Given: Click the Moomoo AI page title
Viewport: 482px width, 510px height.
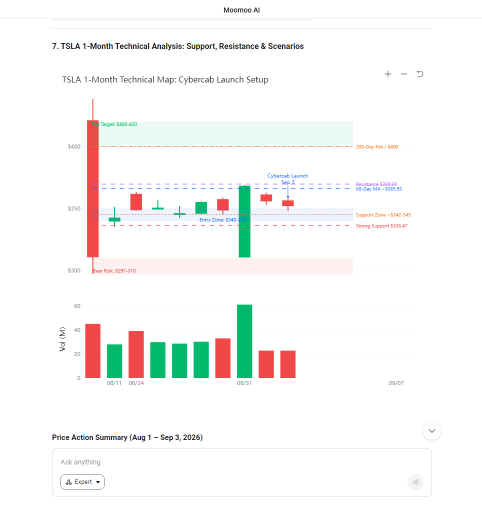Looking at the screenshot, I should [x=242, y=10].
